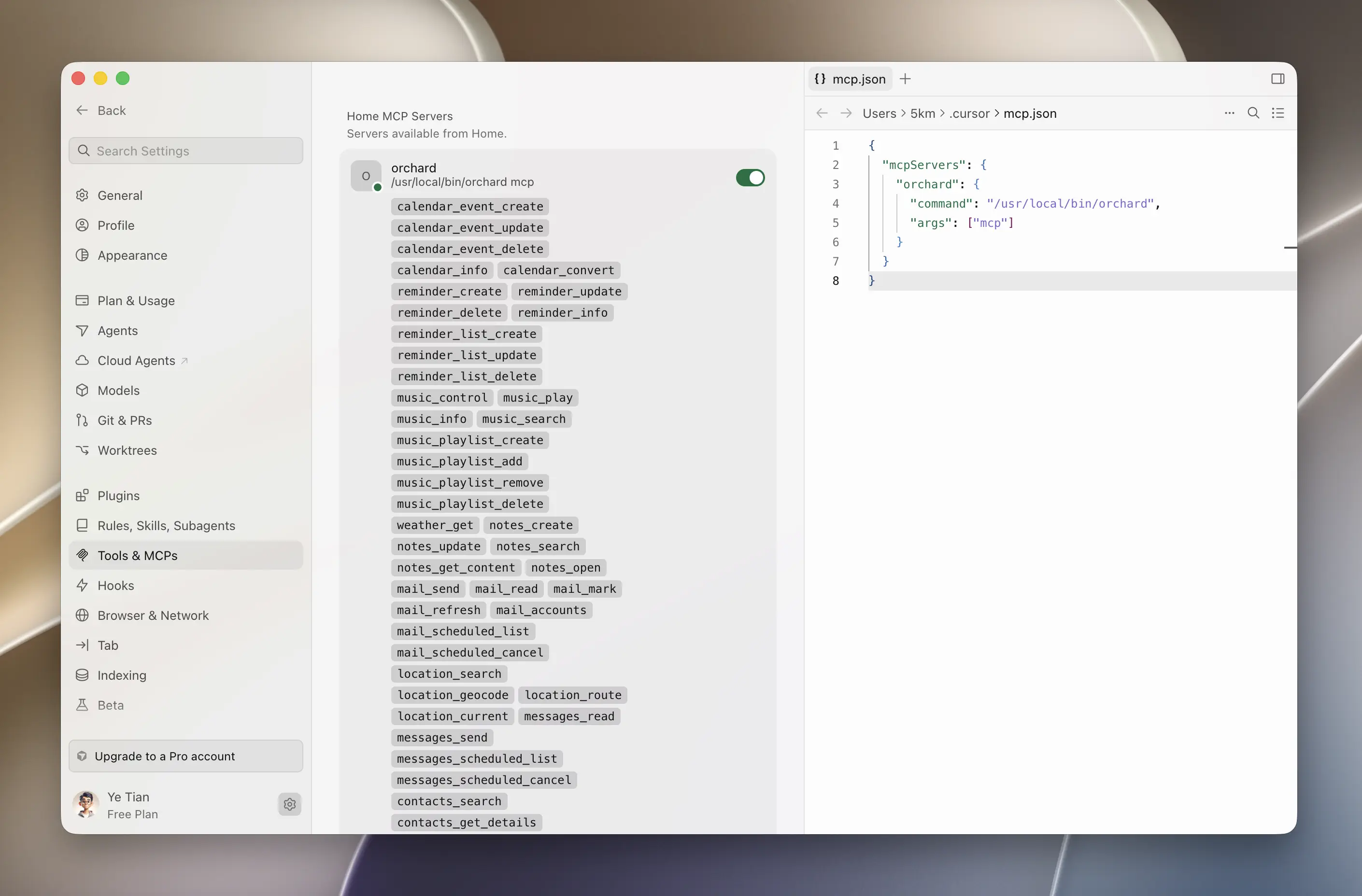
Task: Click the orchard server avatar icon
Action: click(366, 176)
